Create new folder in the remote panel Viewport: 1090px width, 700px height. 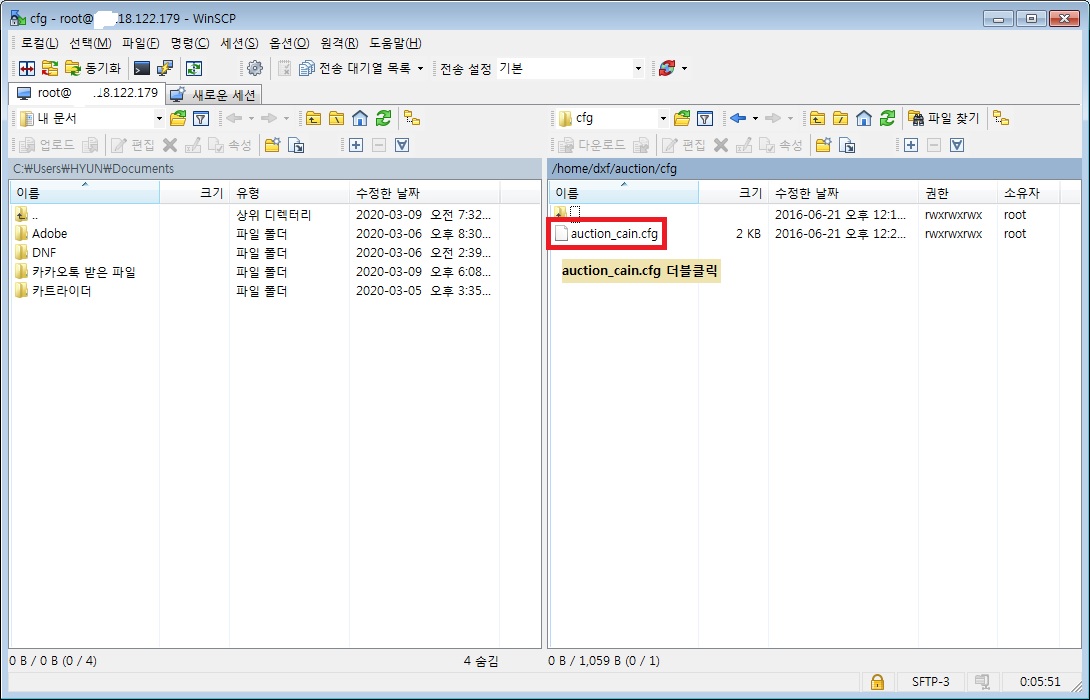coord(824,145)
